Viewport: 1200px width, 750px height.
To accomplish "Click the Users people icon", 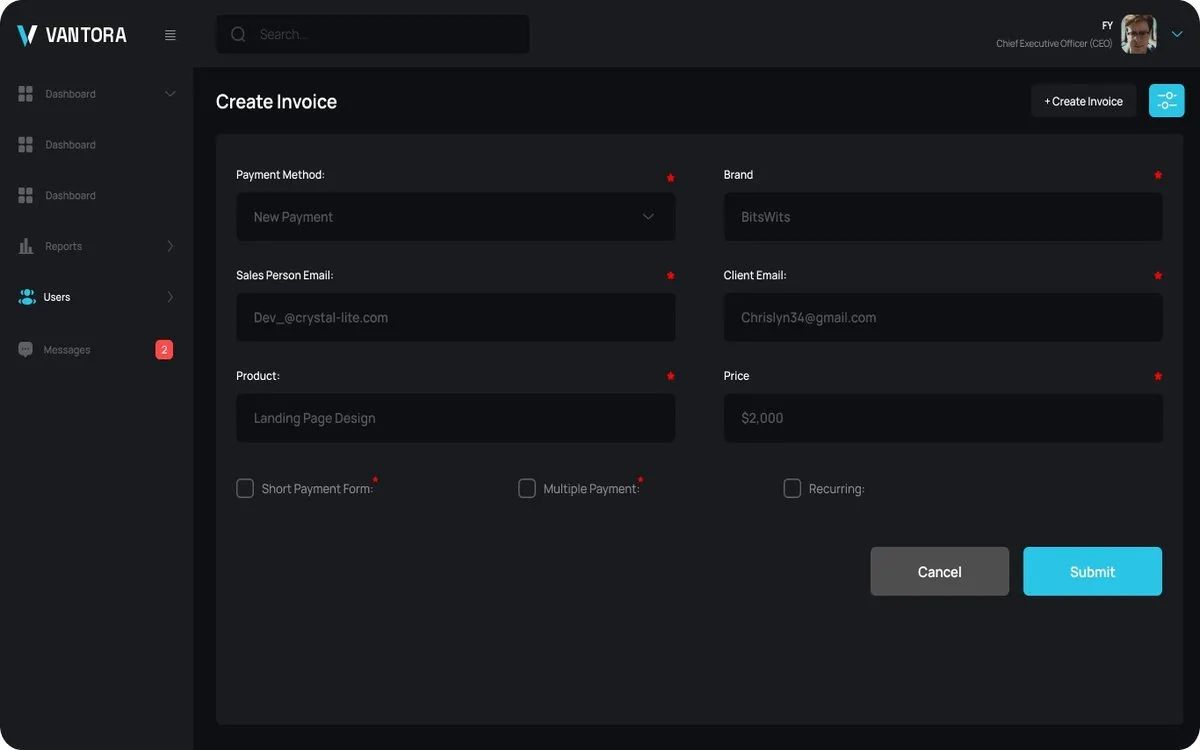I will tap(27, 297).
